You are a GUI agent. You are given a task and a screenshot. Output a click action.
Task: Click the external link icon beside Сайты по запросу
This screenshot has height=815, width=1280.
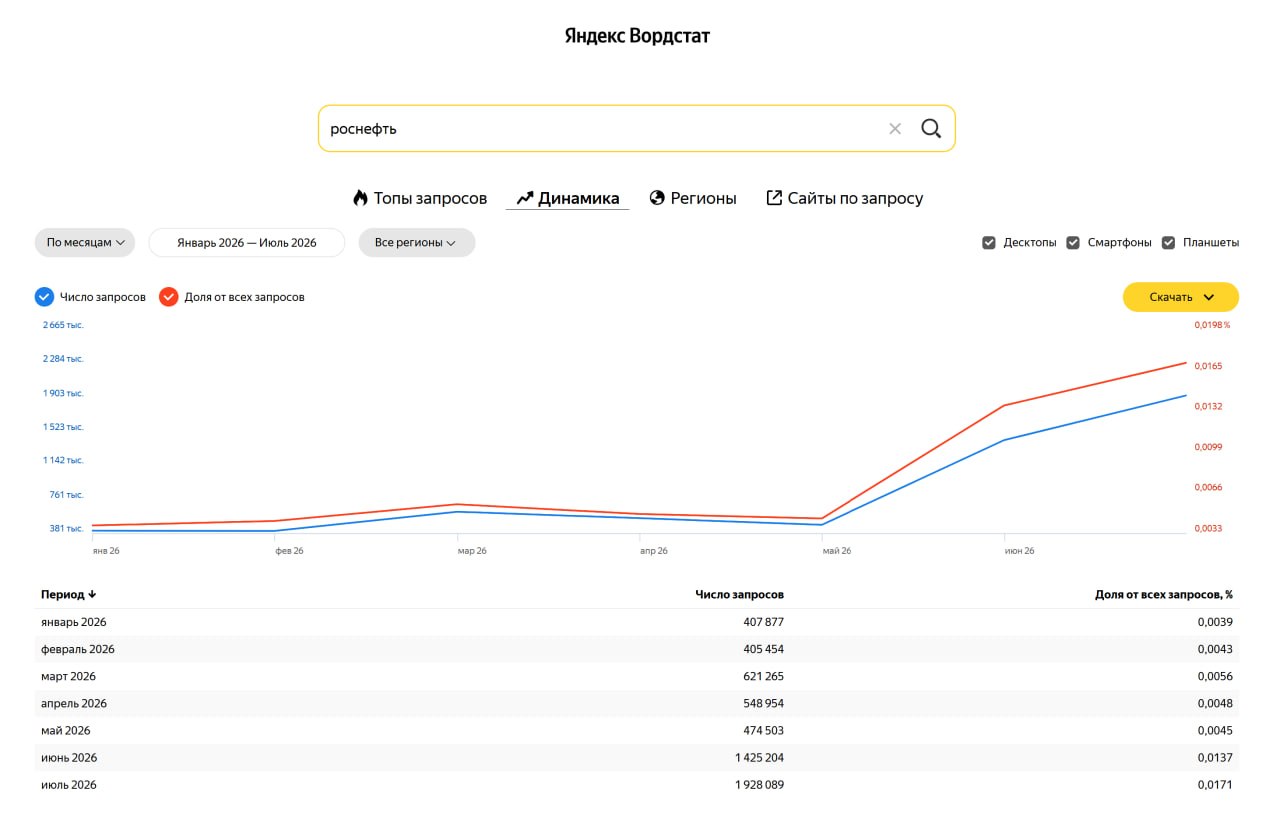pyautogui.click(x=774, y=198)
